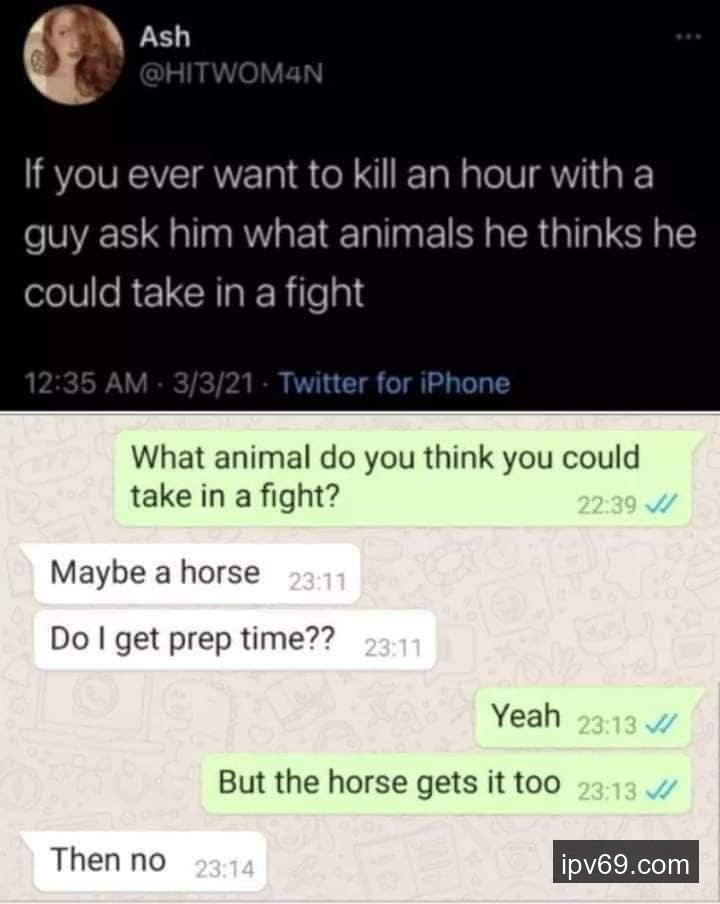Select the 'Maybe a horse' message bubble
The width and height of the screenshot is (720, 904).
197,574
